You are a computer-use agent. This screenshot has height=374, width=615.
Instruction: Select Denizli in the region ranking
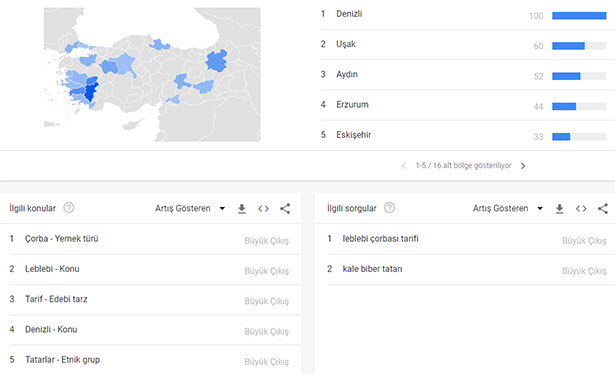(463, 15)
